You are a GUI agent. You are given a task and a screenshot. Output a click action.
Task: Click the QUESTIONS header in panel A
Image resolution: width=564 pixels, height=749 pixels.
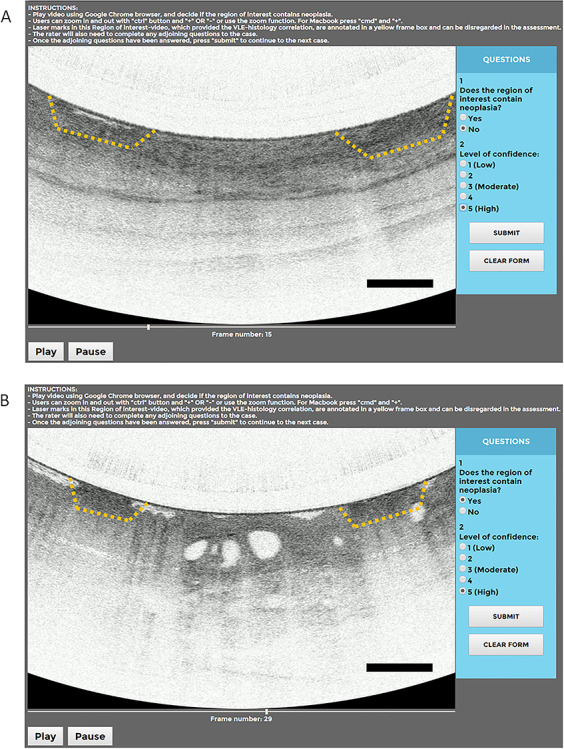[x=506, y=60]
